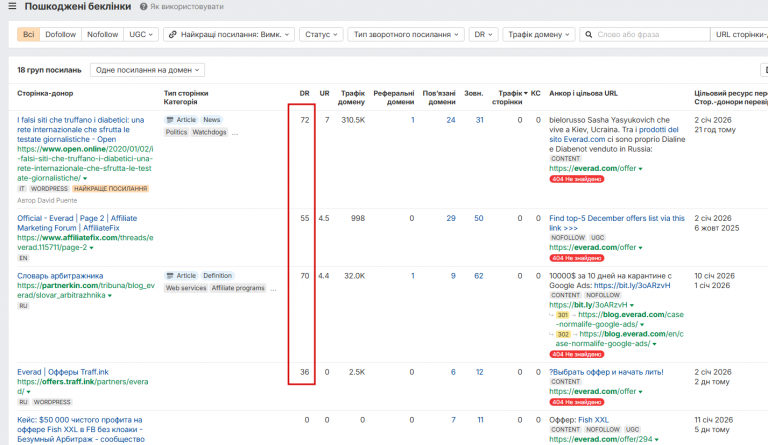Open the 'Тип зворотного посилання' filter menu
Screen dimensions: 768x445
point(404,34)
